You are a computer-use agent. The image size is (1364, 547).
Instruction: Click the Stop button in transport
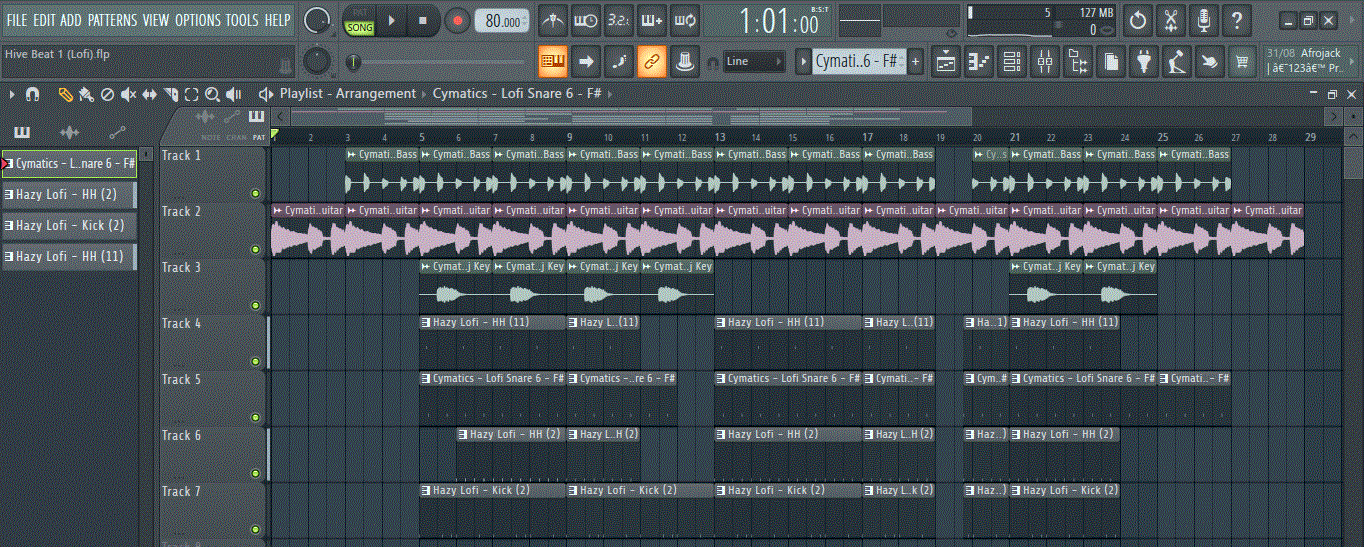[423, 20]
